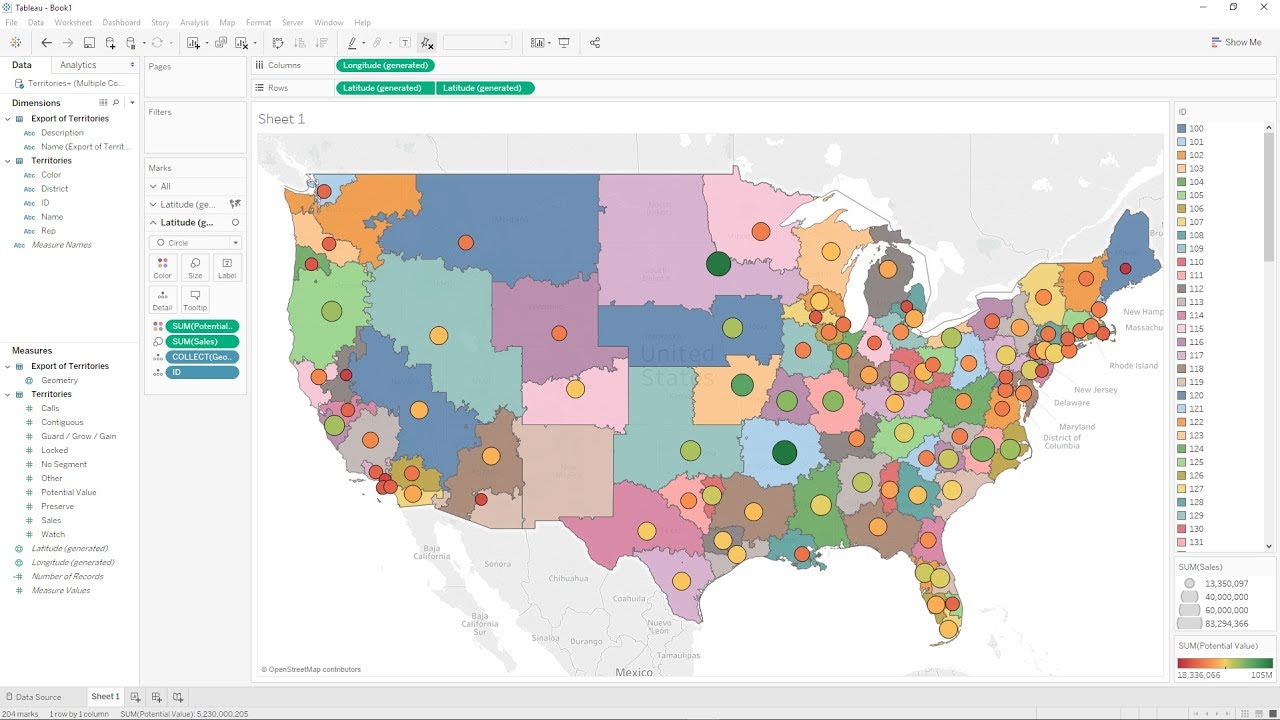Click the Add new data source icon
Screen dimensions: 1280x720
coord(110,43)
